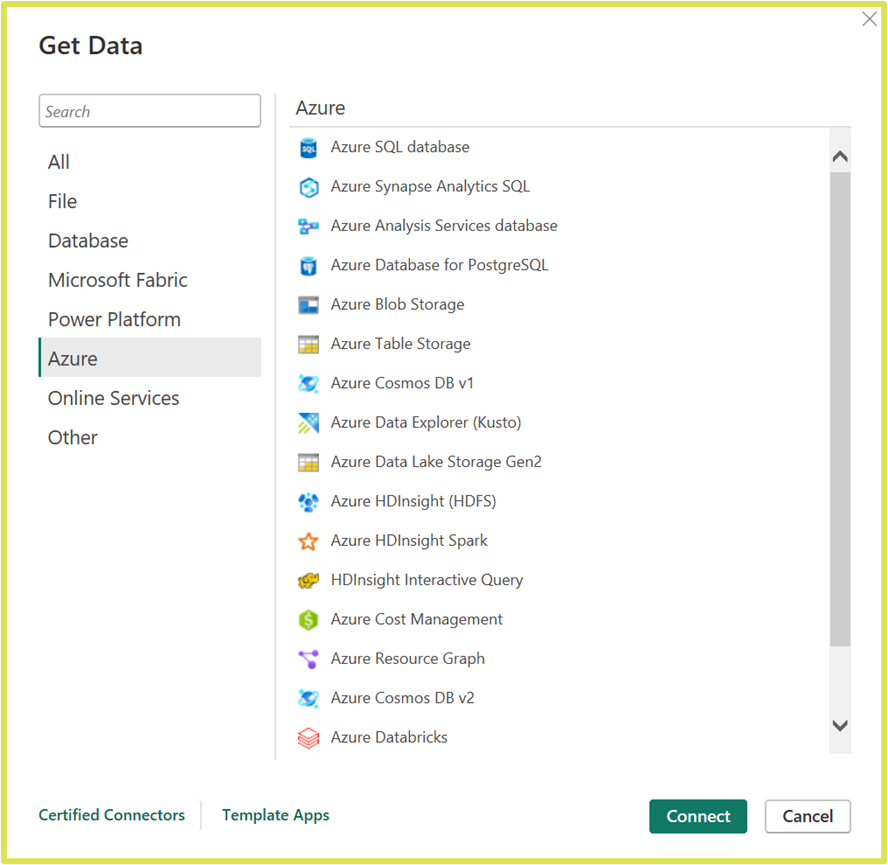The width and height of the screenshot is (888, 865).
Task: Click the Azure SQL database icon
Action: tap(308, 148)
